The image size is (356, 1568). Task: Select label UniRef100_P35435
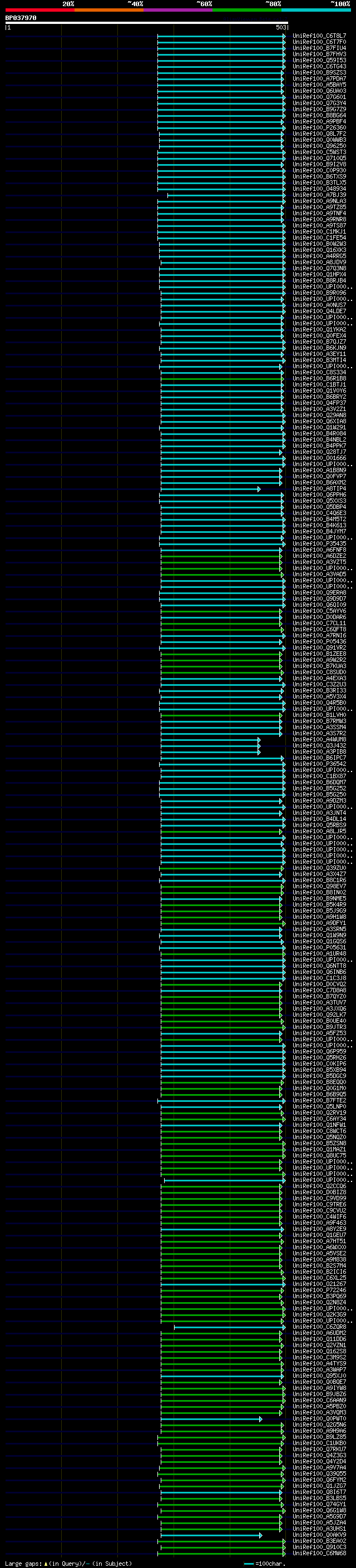319,543
